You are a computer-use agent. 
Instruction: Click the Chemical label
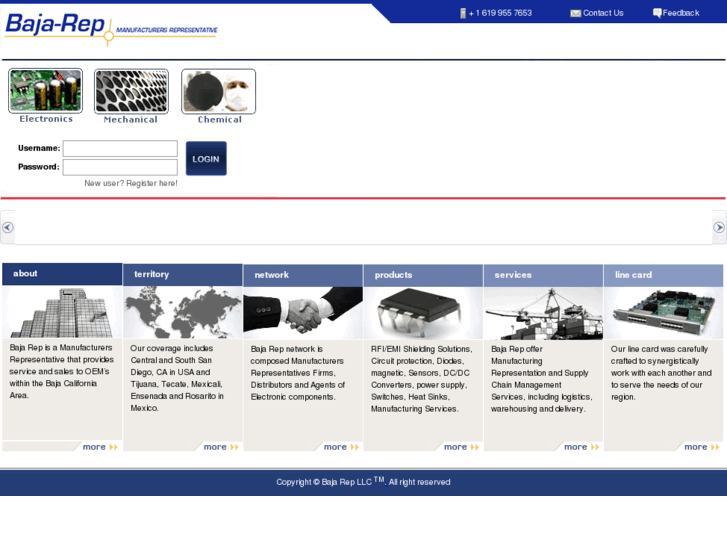(219, 120)
